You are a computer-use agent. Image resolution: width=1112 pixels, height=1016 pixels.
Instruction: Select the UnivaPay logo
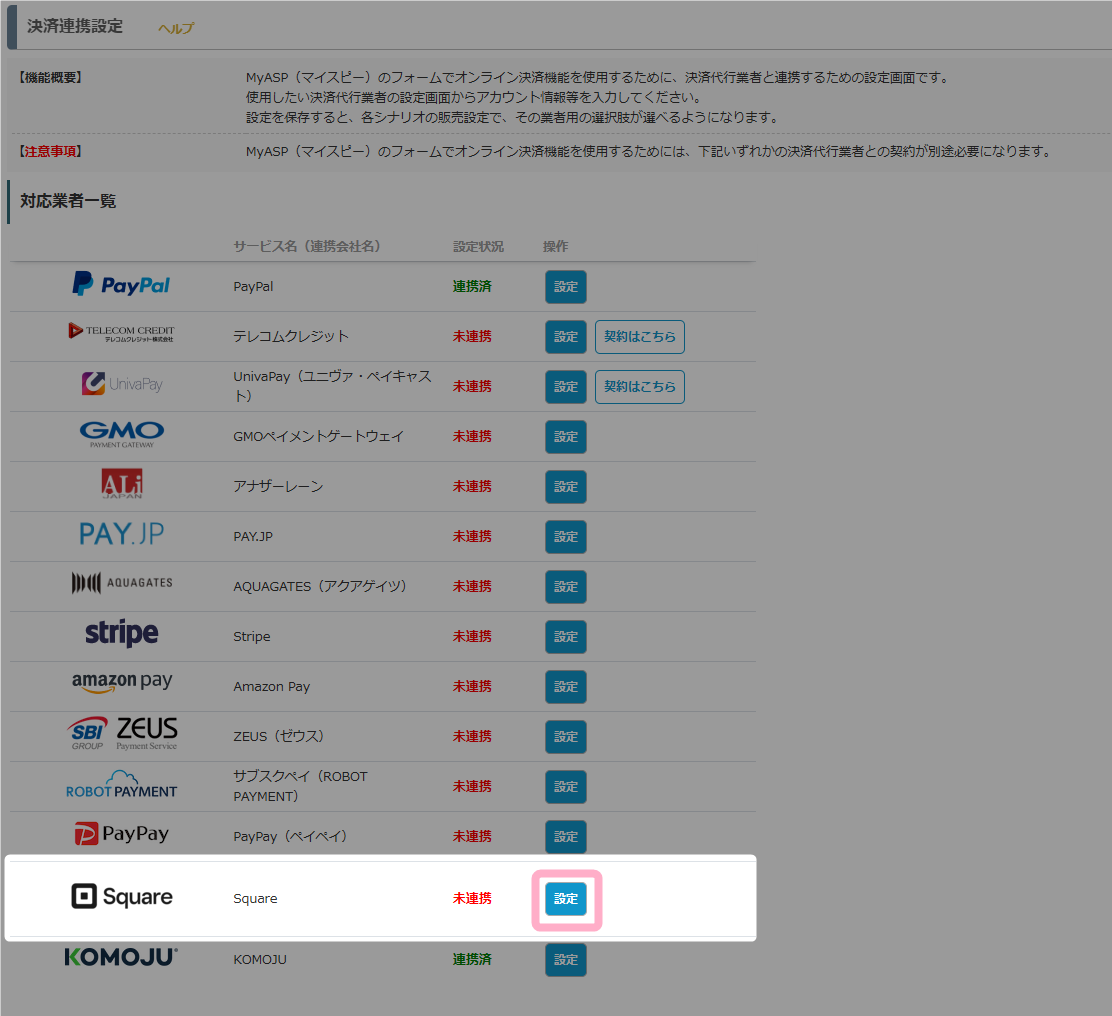121,384
